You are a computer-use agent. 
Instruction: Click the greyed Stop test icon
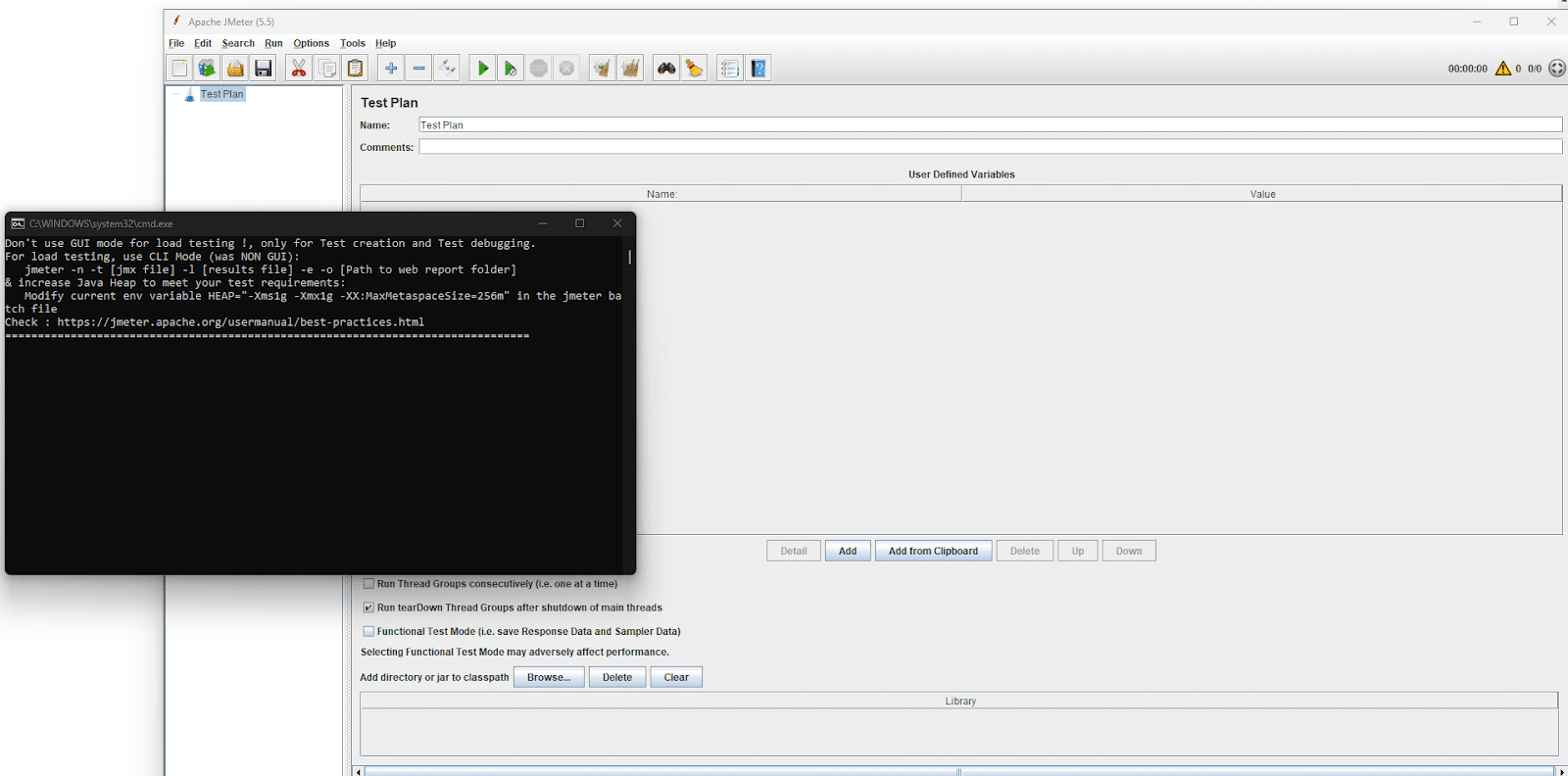pyautogui.click(x=539, y=68)
